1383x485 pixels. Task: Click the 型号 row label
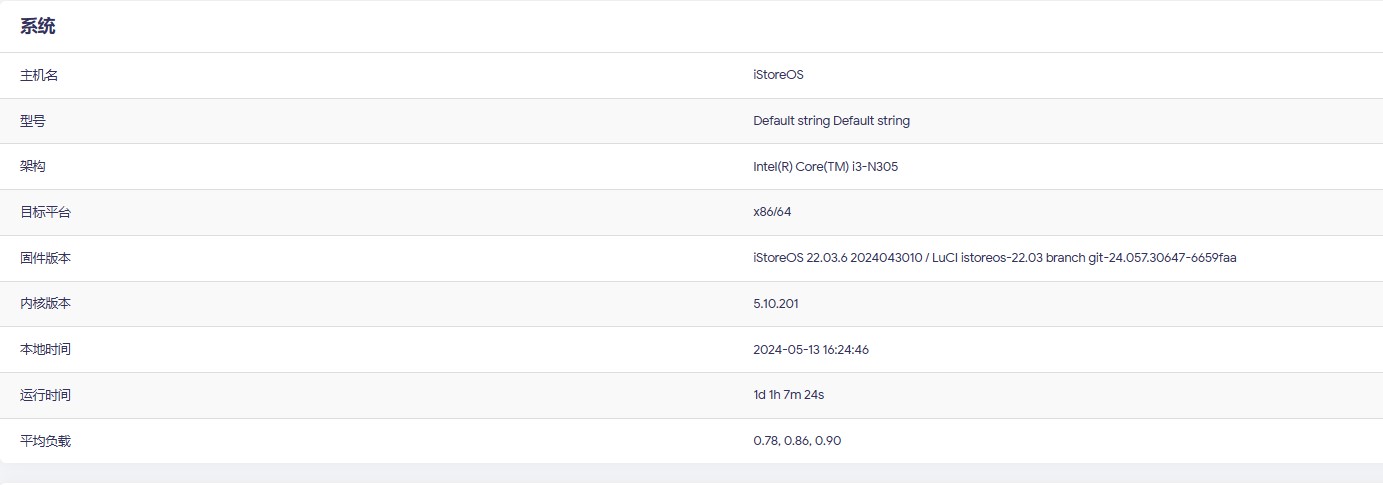[x=33, y=121]
